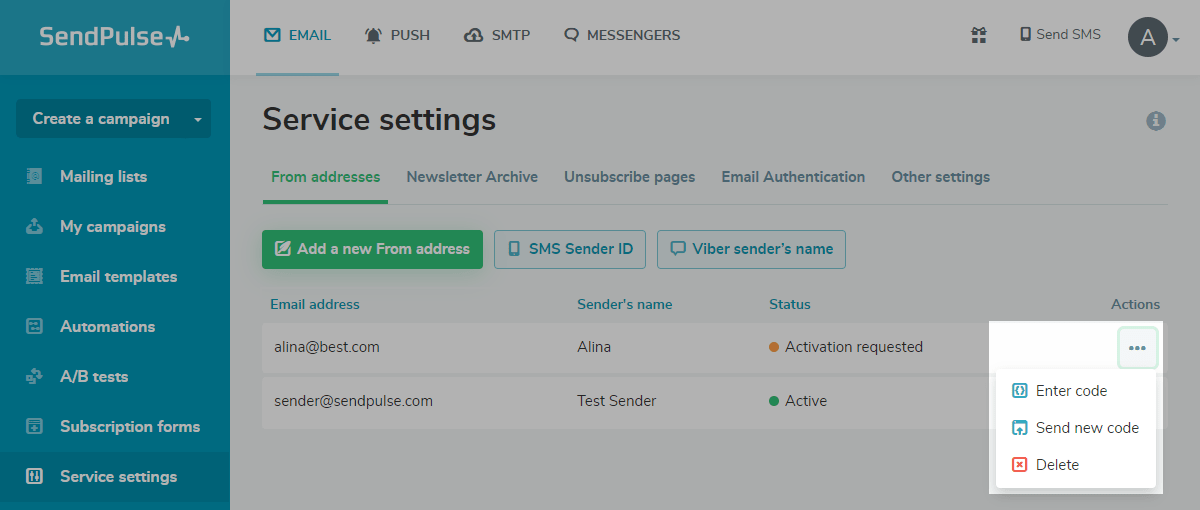Image resolution: width=1200 pixels, height=510 pixels.
Task: Click the red Delete option icon
Action: [1020, 465]
